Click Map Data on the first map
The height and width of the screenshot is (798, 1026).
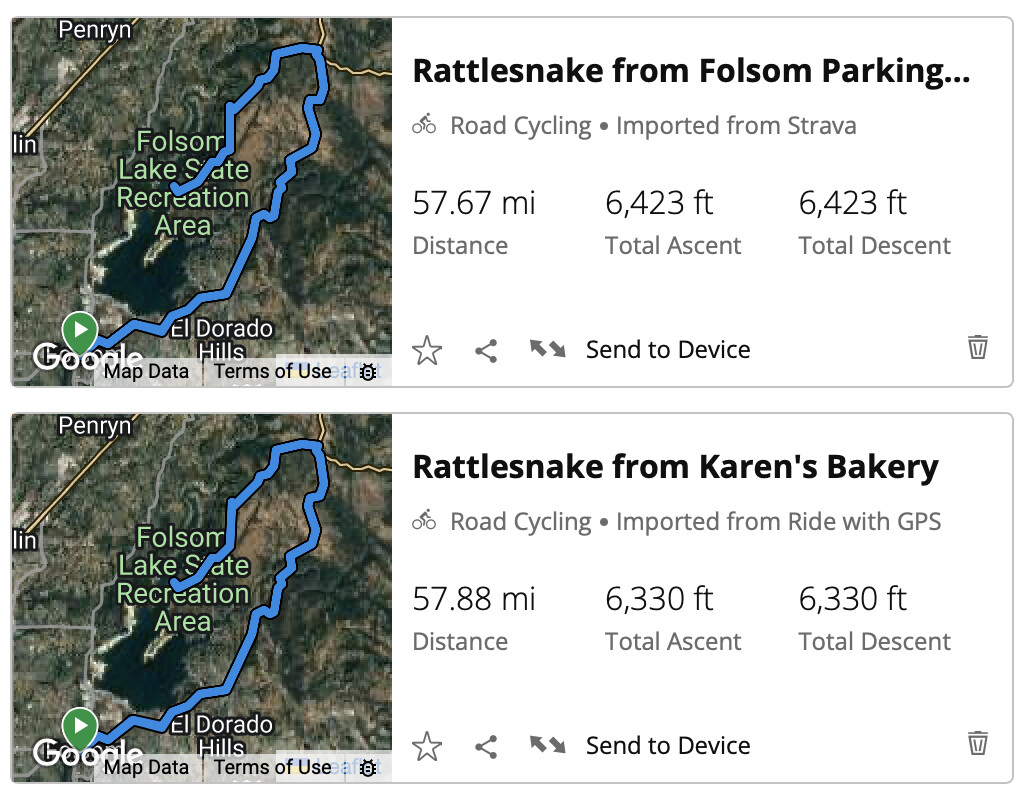(147, 372)
